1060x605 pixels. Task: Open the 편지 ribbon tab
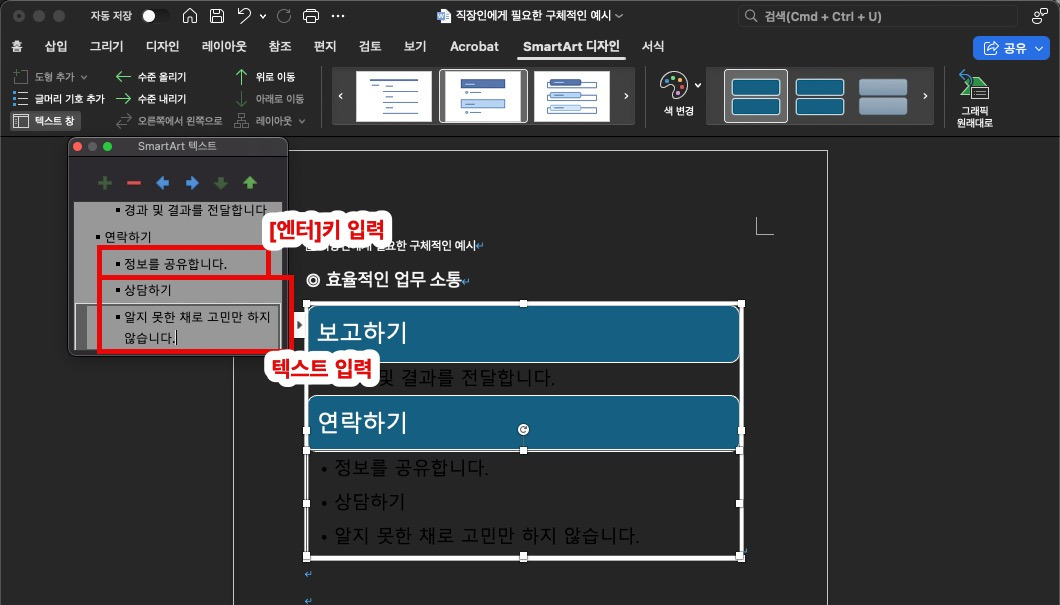pyautogui.click(x=324, y=46)
